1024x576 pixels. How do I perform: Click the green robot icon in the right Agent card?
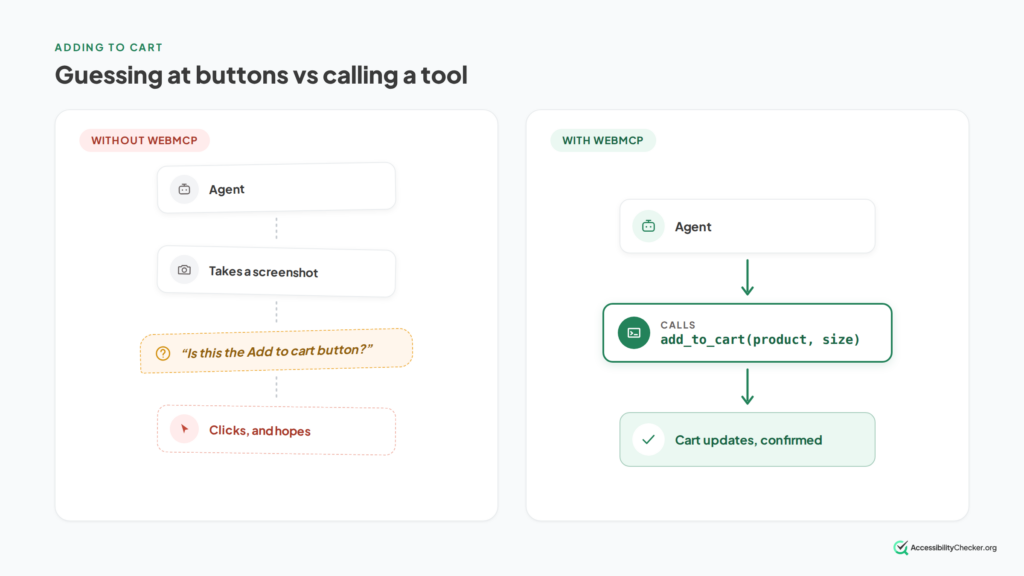pos(648,226)
